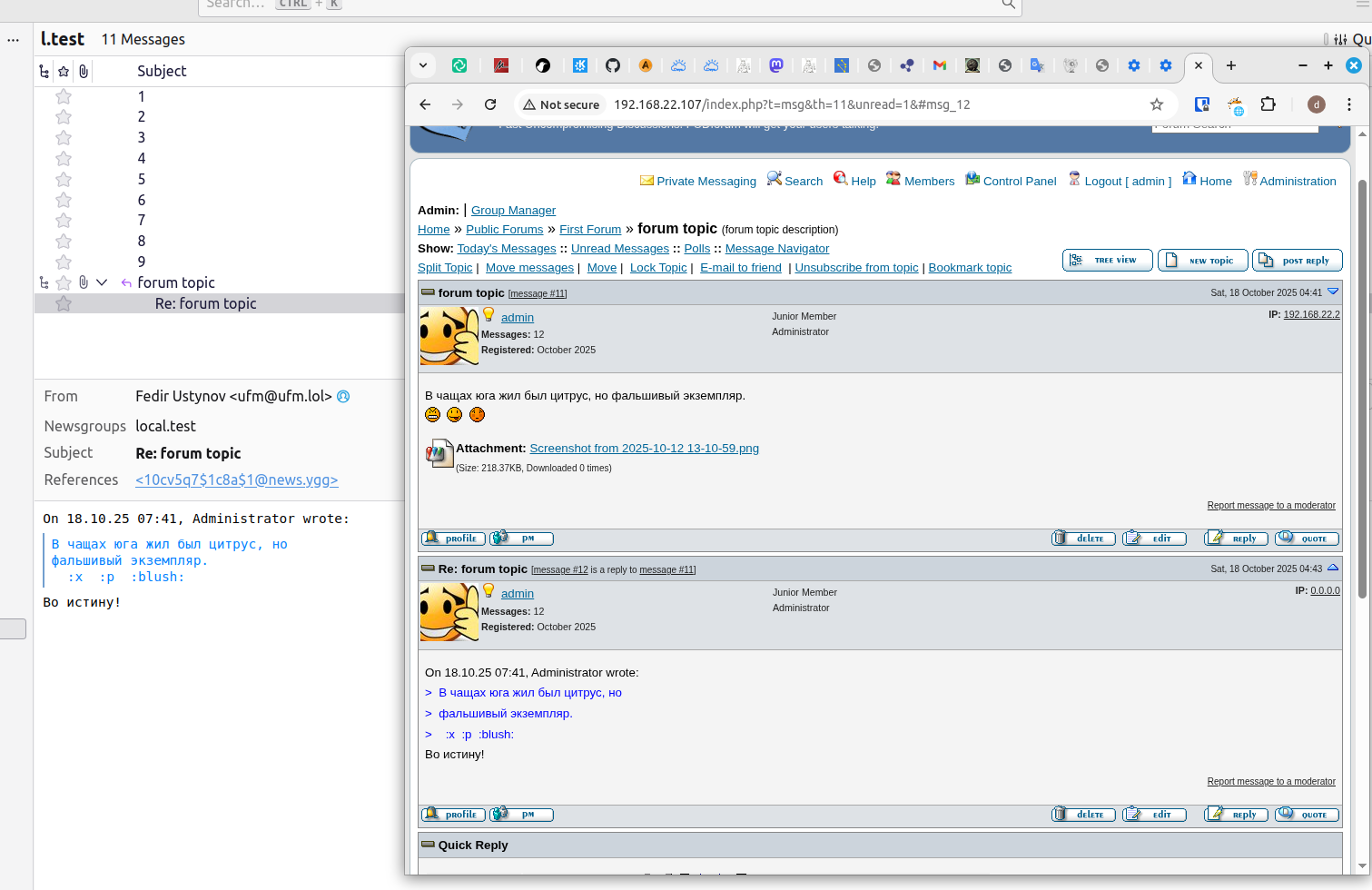The width and height of the screenshot is (1372, 890).
Task: Open the screenshot attachment file icon
Action: [439, 452]
